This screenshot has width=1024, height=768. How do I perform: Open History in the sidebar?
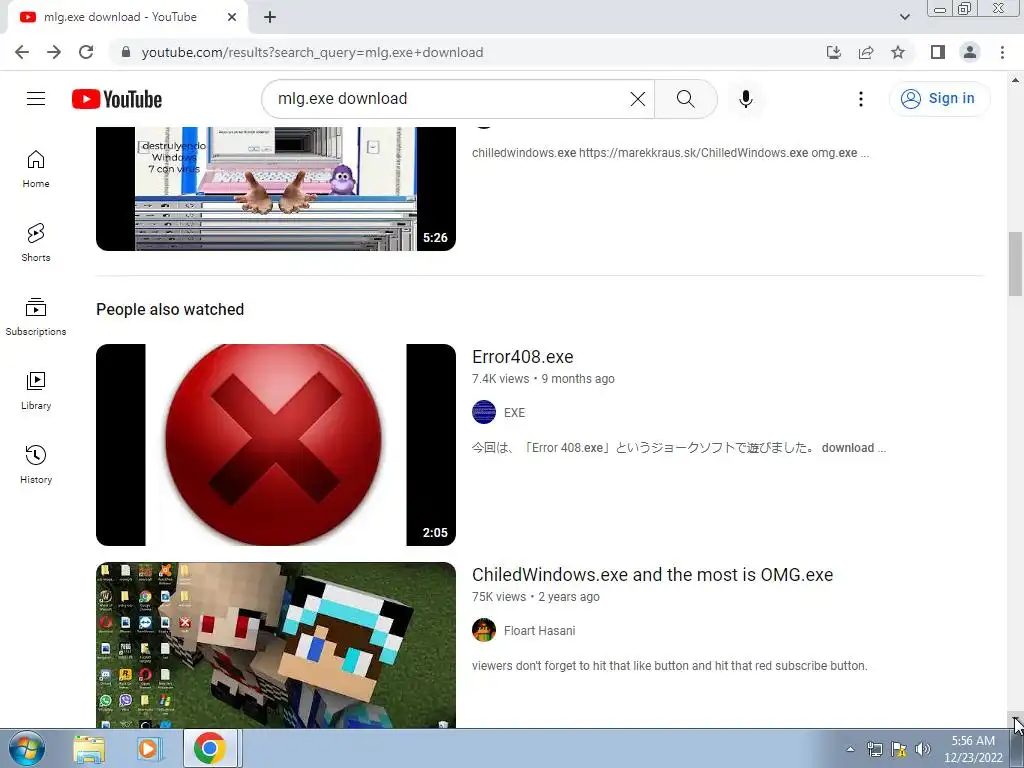[x=36, y=464]
